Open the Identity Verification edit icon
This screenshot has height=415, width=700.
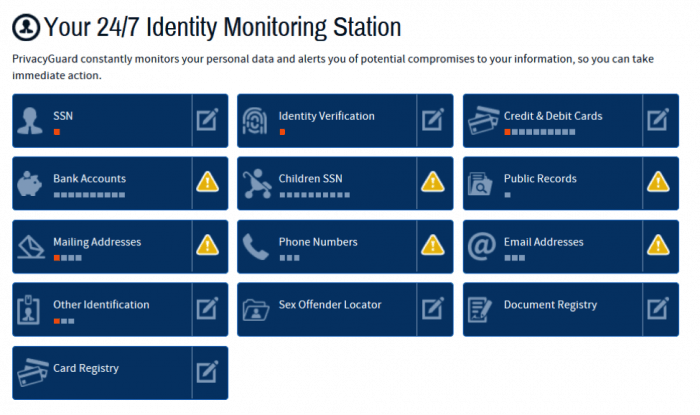point(432,121)
